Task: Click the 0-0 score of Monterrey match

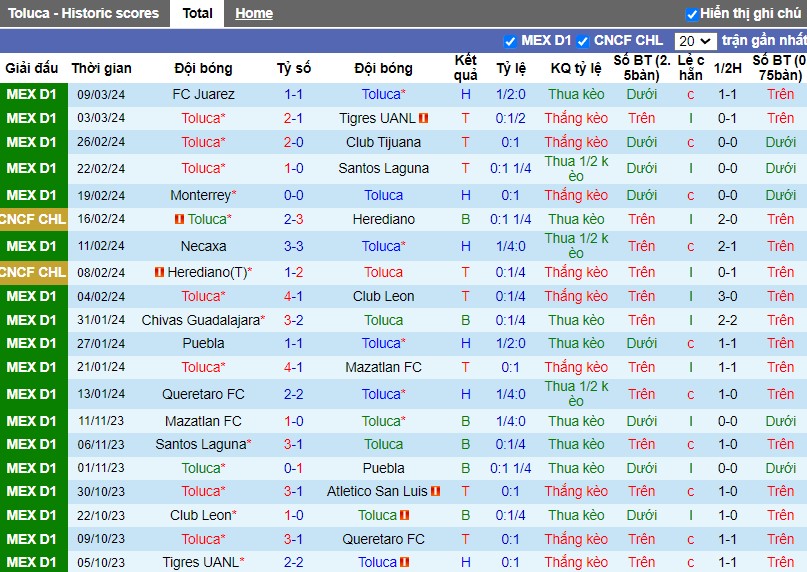Action: (x=293, y=195)
